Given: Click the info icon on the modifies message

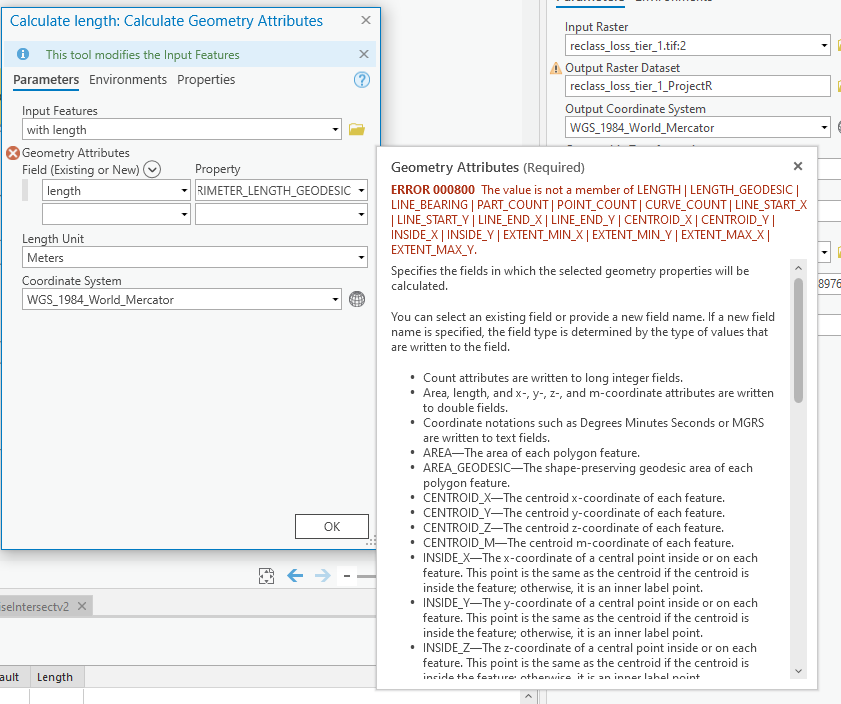Looking at the screenshot, I should pos(24,52).
